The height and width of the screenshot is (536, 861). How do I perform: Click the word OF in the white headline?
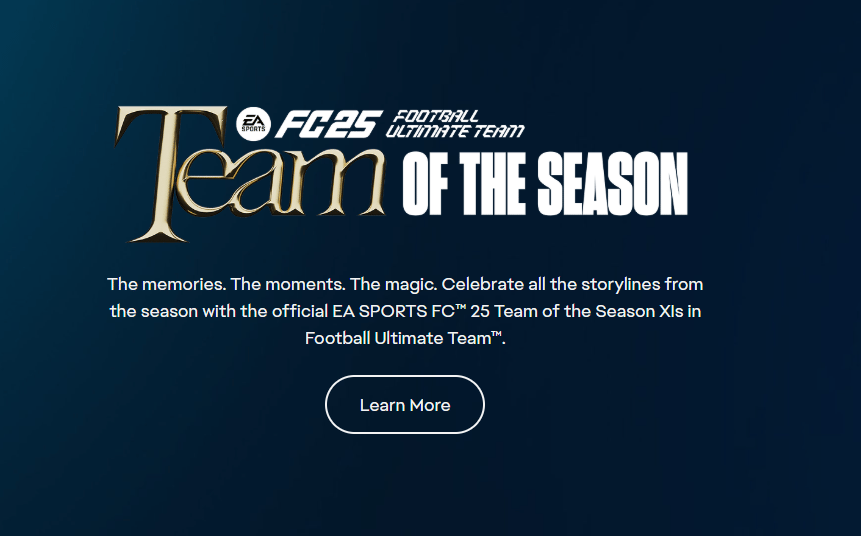coord(425,184)
